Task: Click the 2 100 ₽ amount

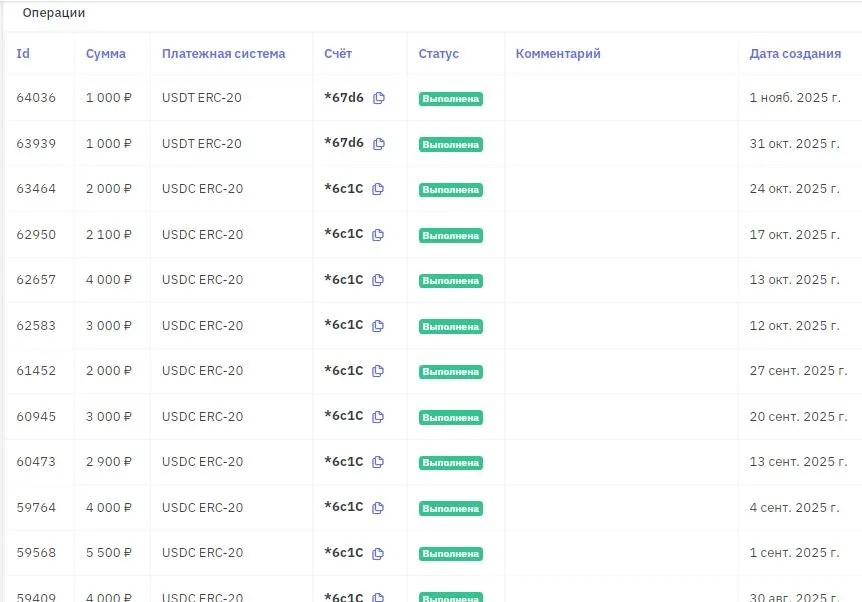Action: tap(109, 235)
